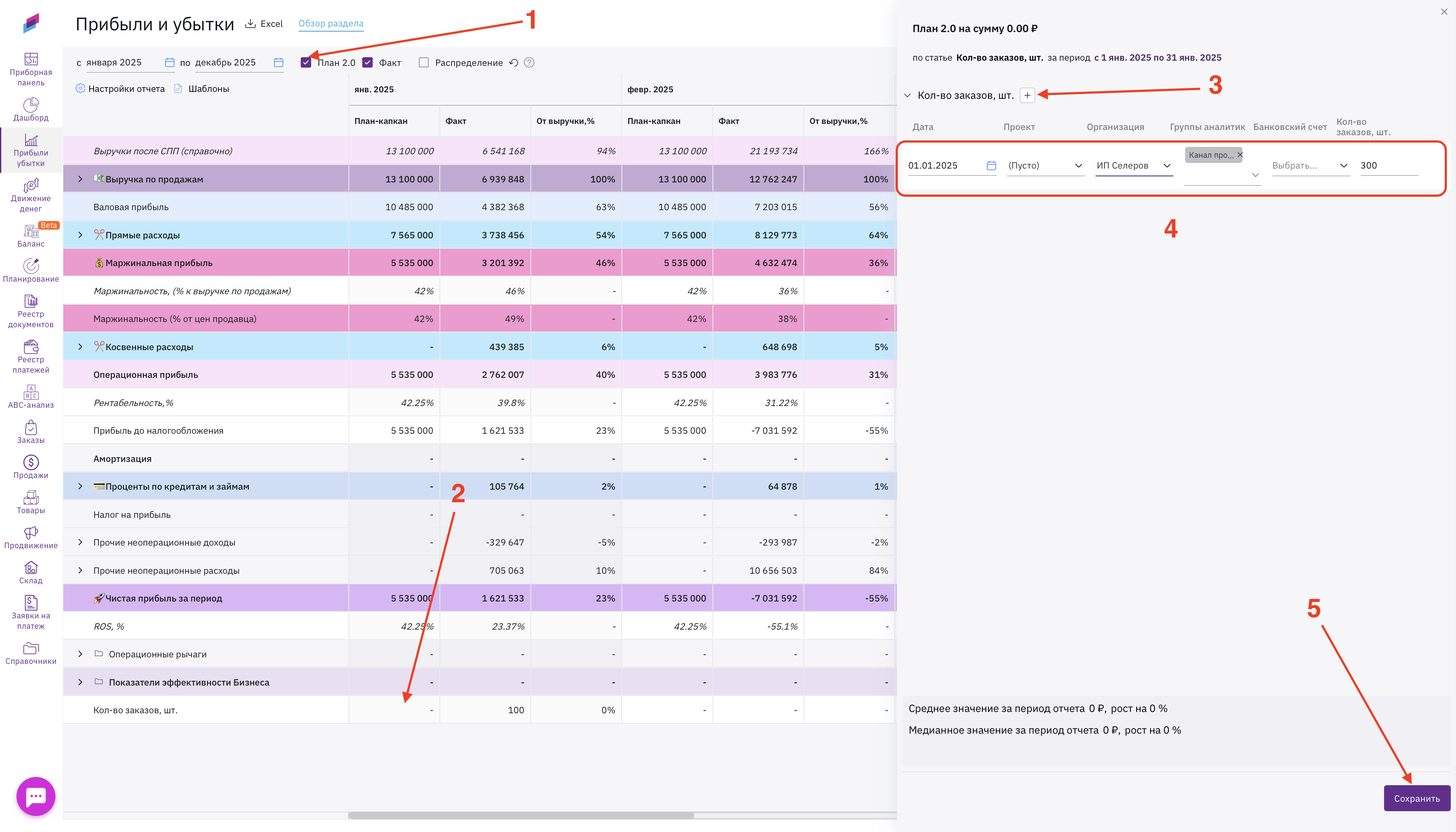Click the reset arrow icon near Распределение
Viewport: 1456px width, 832px height.
pyautogui.click(x=513, y=63)
